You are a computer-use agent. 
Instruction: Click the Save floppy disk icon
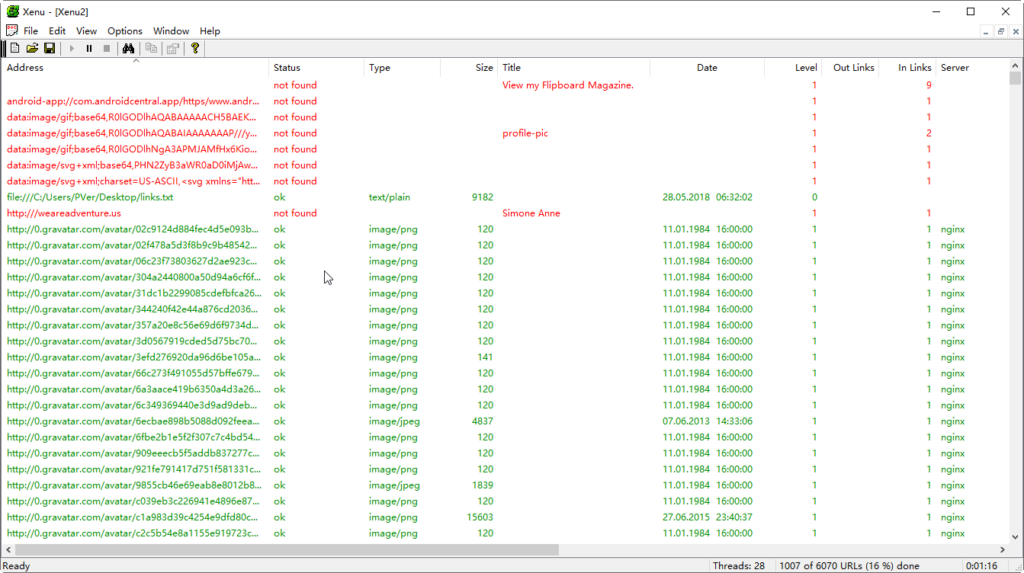coord(48,48)
